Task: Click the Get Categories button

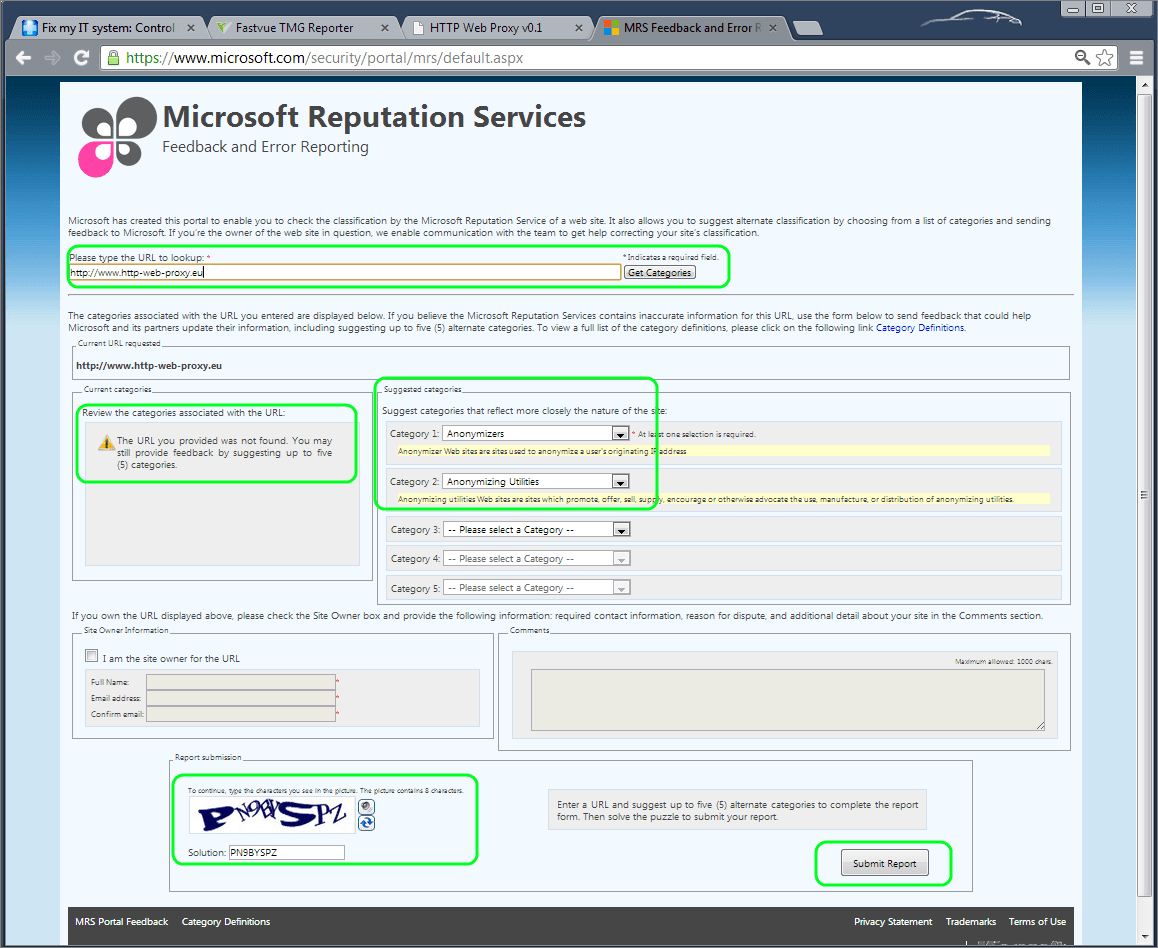Action: 659,272
